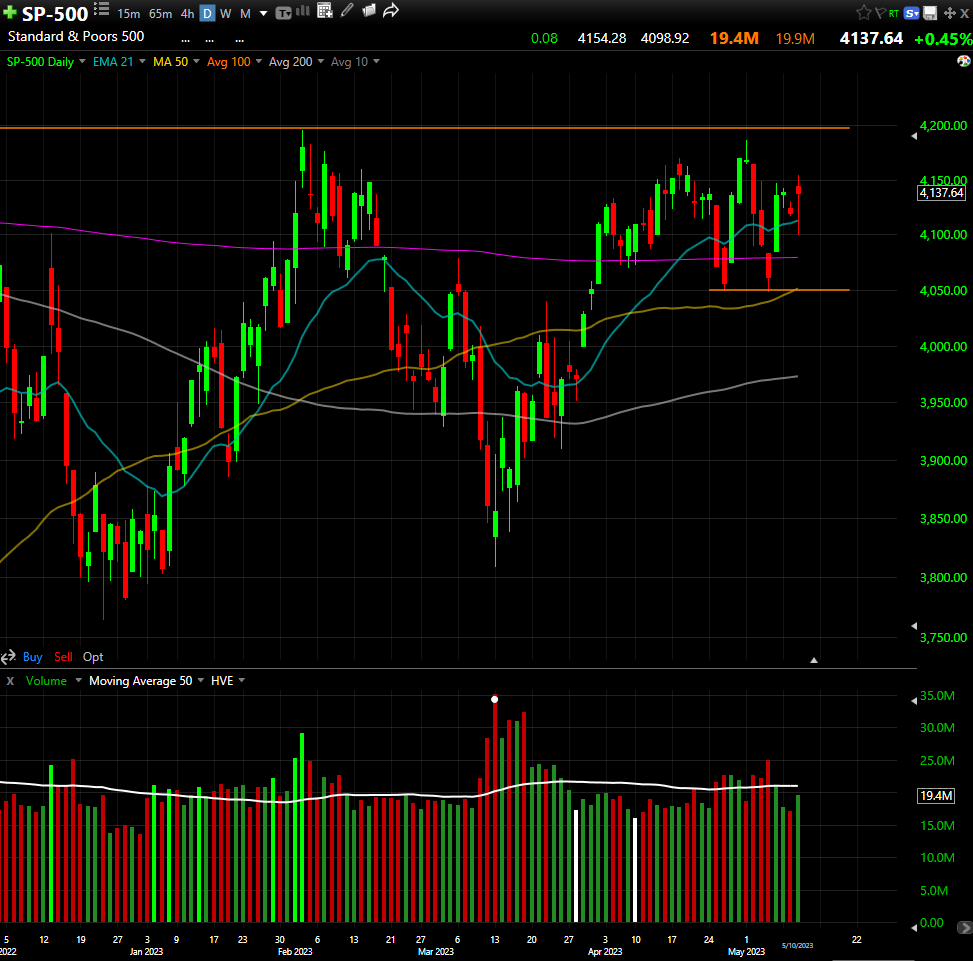Switch to 65m timeframe
Screen dimensions: 973x961
coord(161,14)
